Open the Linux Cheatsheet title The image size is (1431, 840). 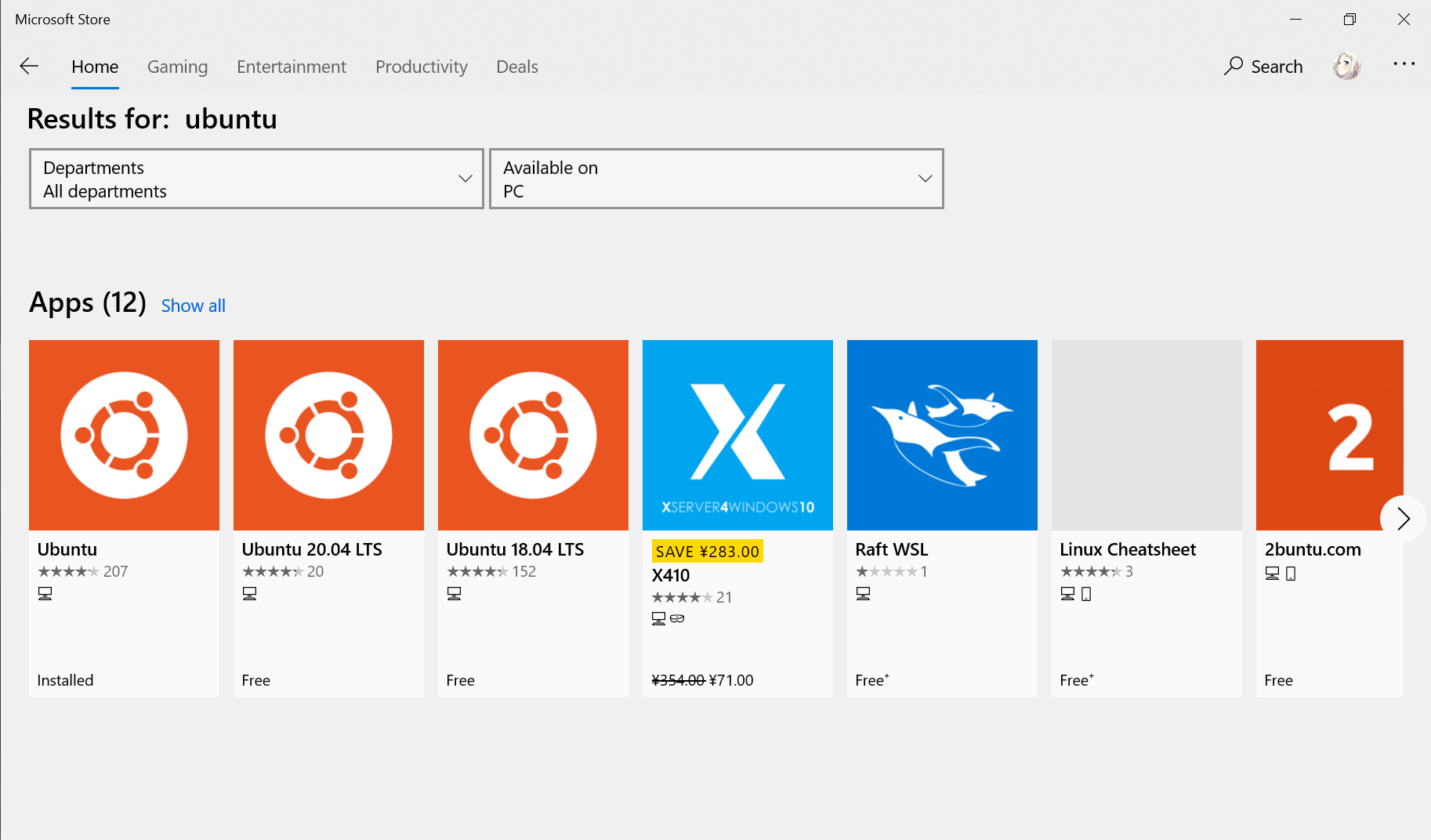[x=1128, y=549]
